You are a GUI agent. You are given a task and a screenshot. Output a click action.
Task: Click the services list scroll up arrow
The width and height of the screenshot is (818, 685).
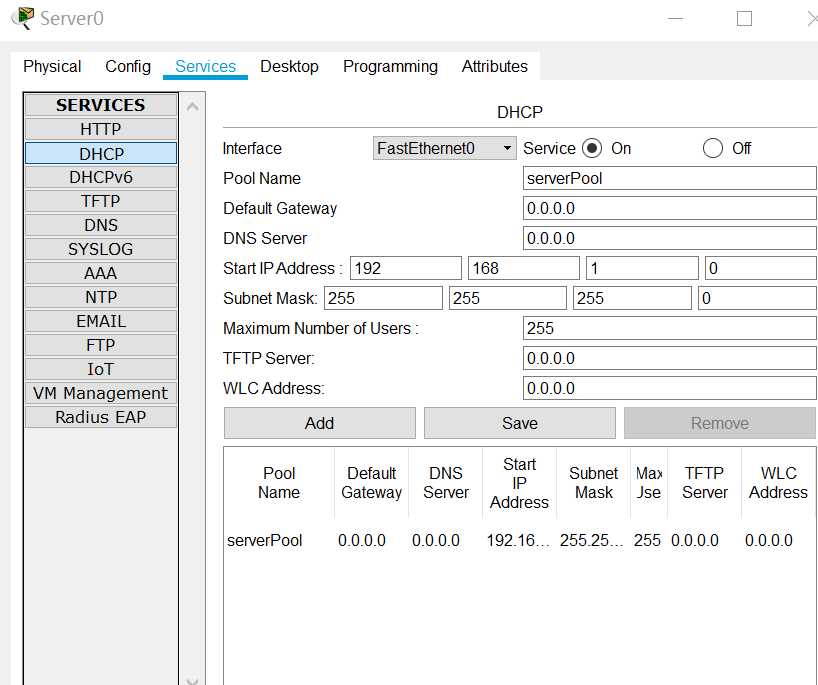click(193, 107)
